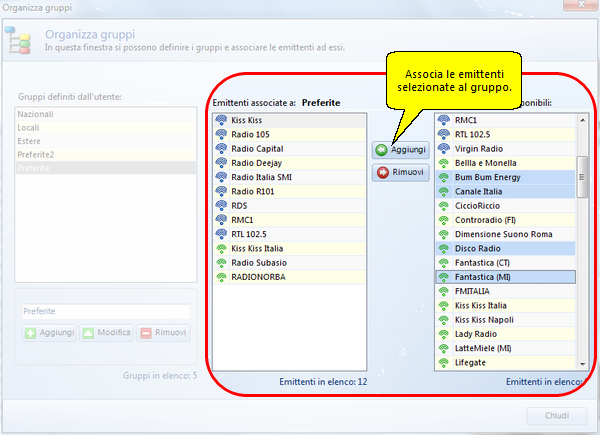Click the green icon beside CiccioRiccio

443,206
